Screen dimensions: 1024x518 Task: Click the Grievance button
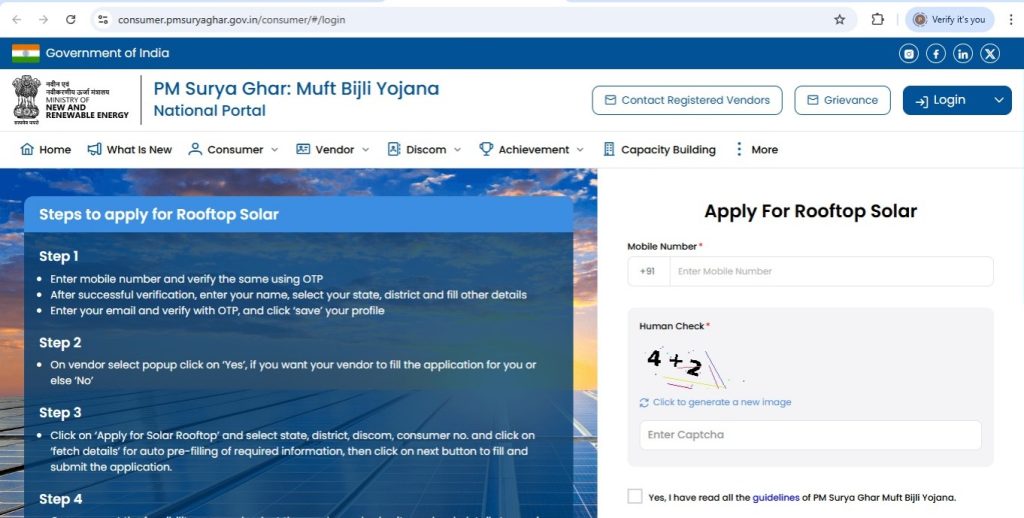click(x=842, y=100)
